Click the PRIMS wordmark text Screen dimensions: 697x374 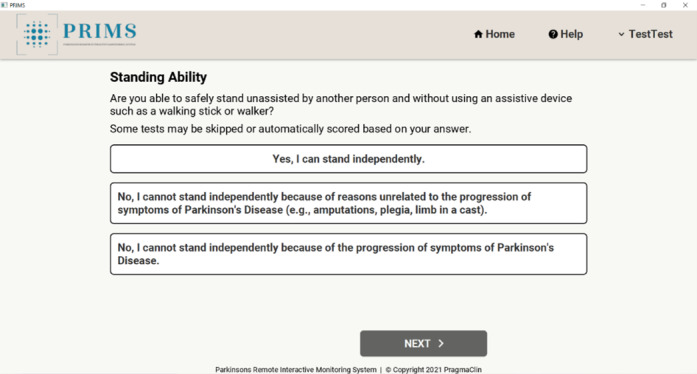100,31
